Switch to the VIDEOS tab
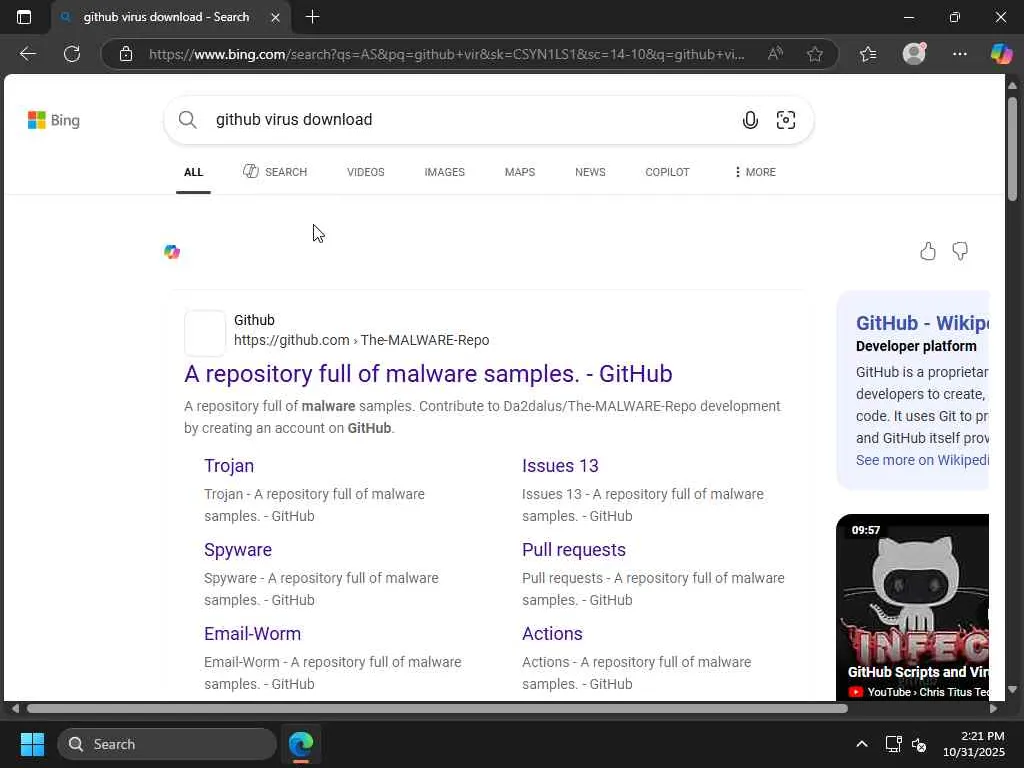The image size is (1024, 768). tap(366, 172)
